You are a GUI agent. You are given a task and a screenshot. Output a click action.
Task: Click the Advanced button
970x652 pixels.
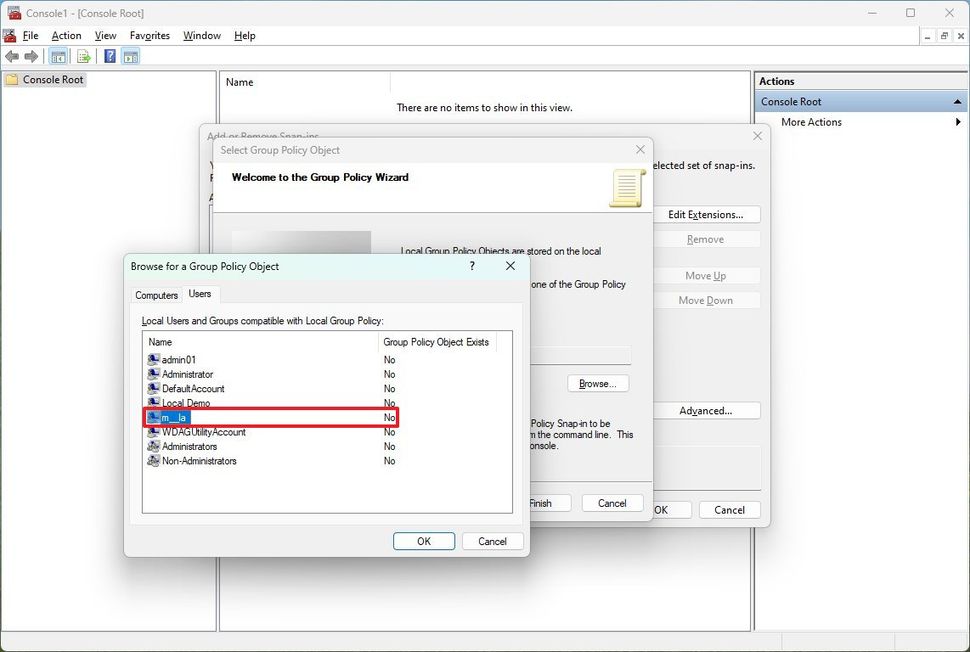(707, 410)
